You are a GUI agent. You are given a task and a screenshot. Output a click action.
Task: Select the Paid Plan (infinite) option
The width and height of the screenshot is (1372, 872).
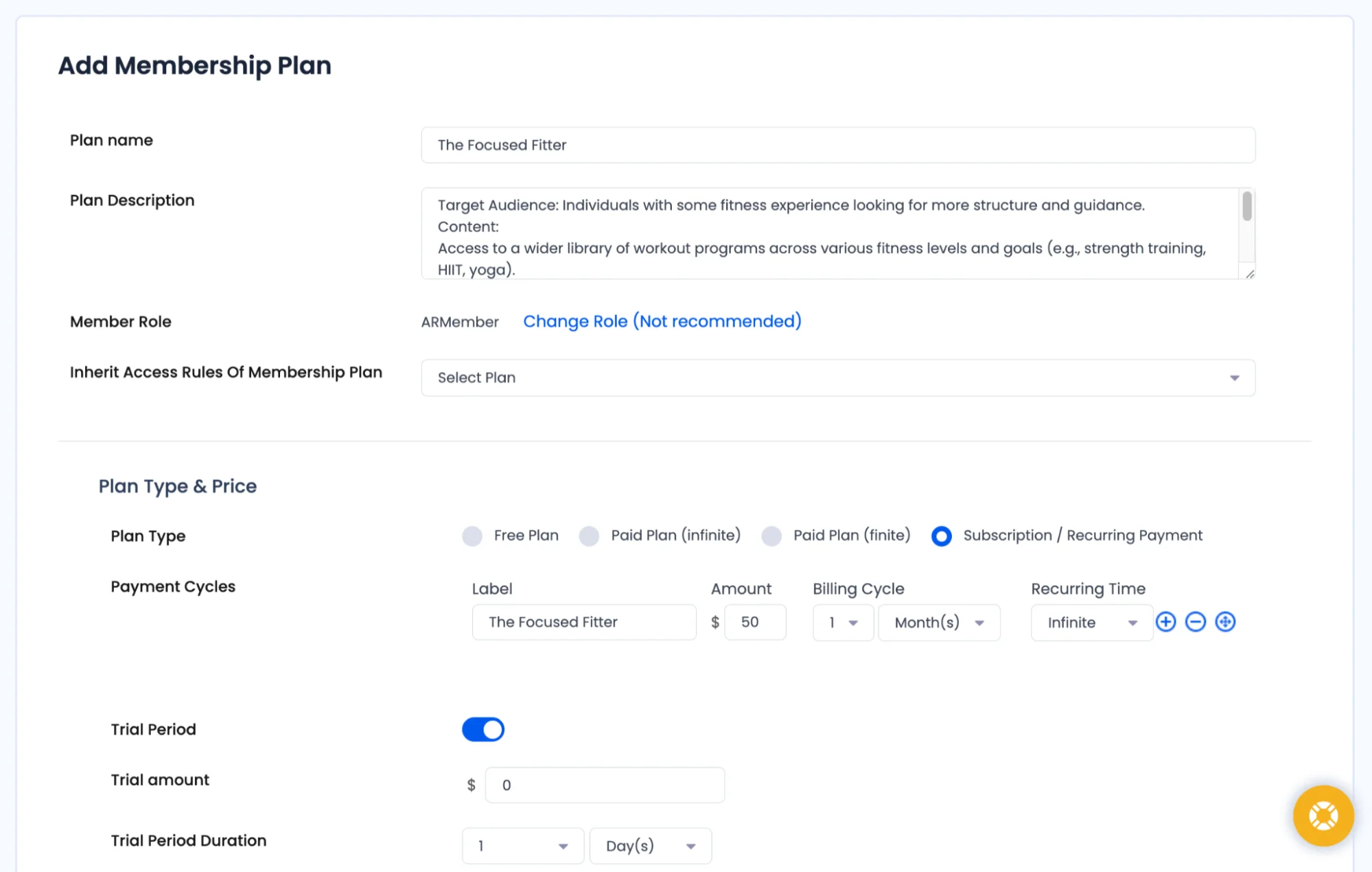tap(590, 536)
